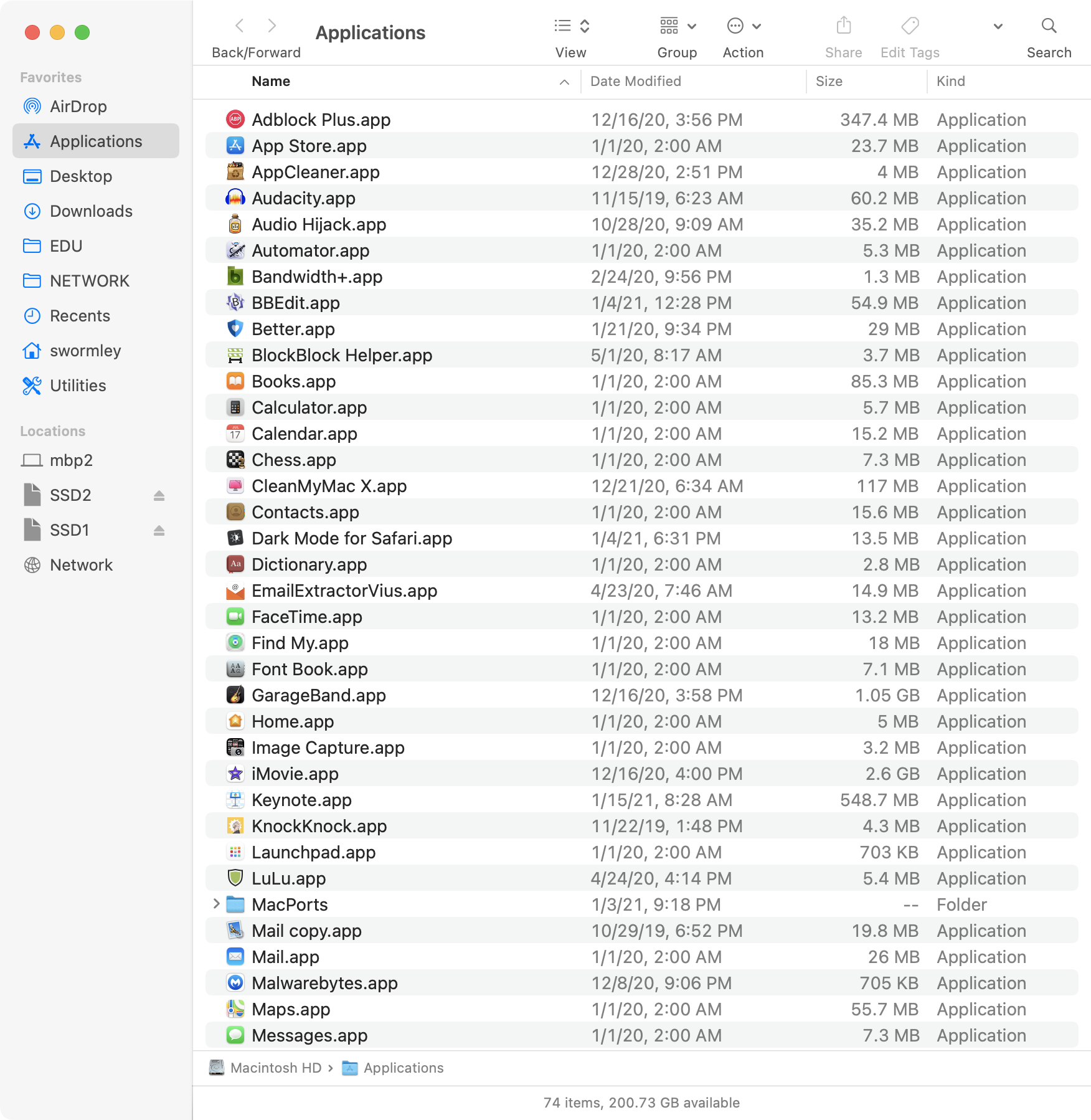Expand the MacPorts folder
This screenshot has height=1120, width=1091.
[216, 903]
